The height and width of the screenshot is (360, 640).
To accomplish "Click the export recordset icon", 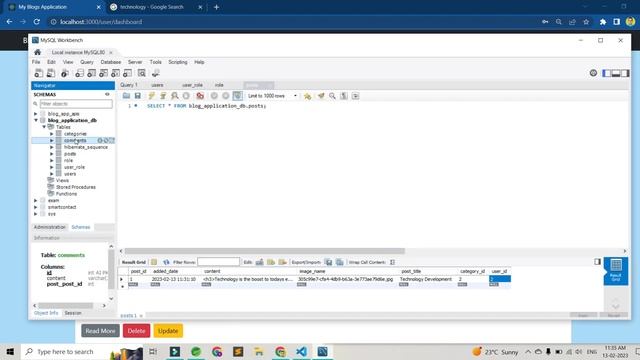I will tap(329, 262).
